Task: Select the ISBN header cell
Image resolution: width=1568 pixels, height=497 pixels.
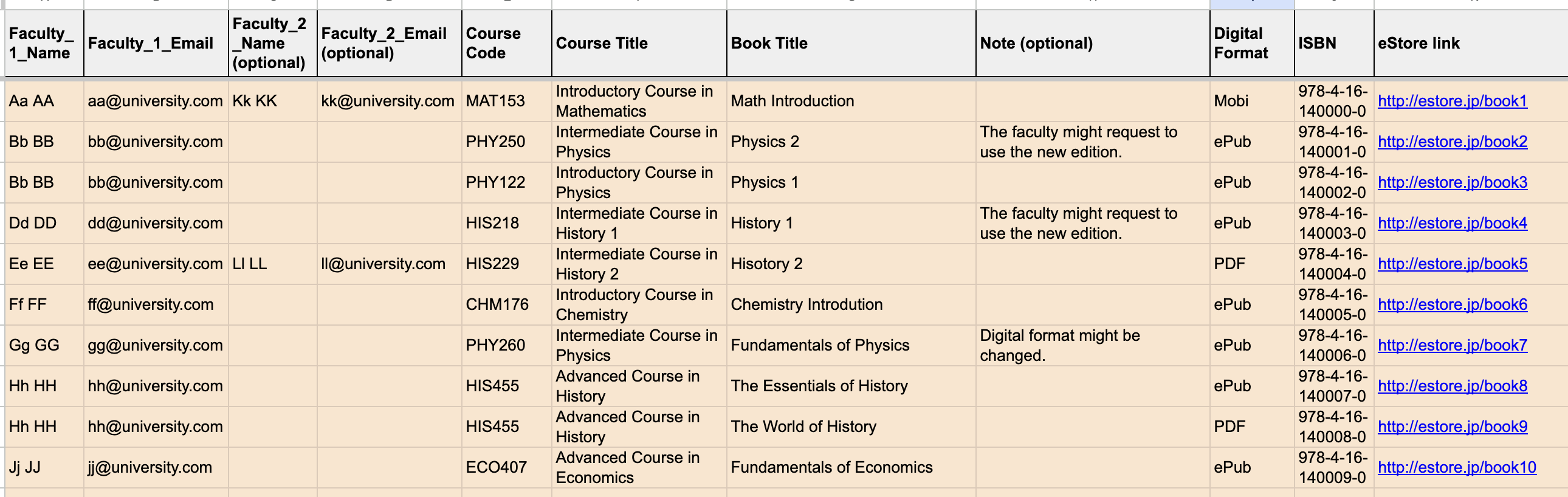Action: tap(1333, 43)
